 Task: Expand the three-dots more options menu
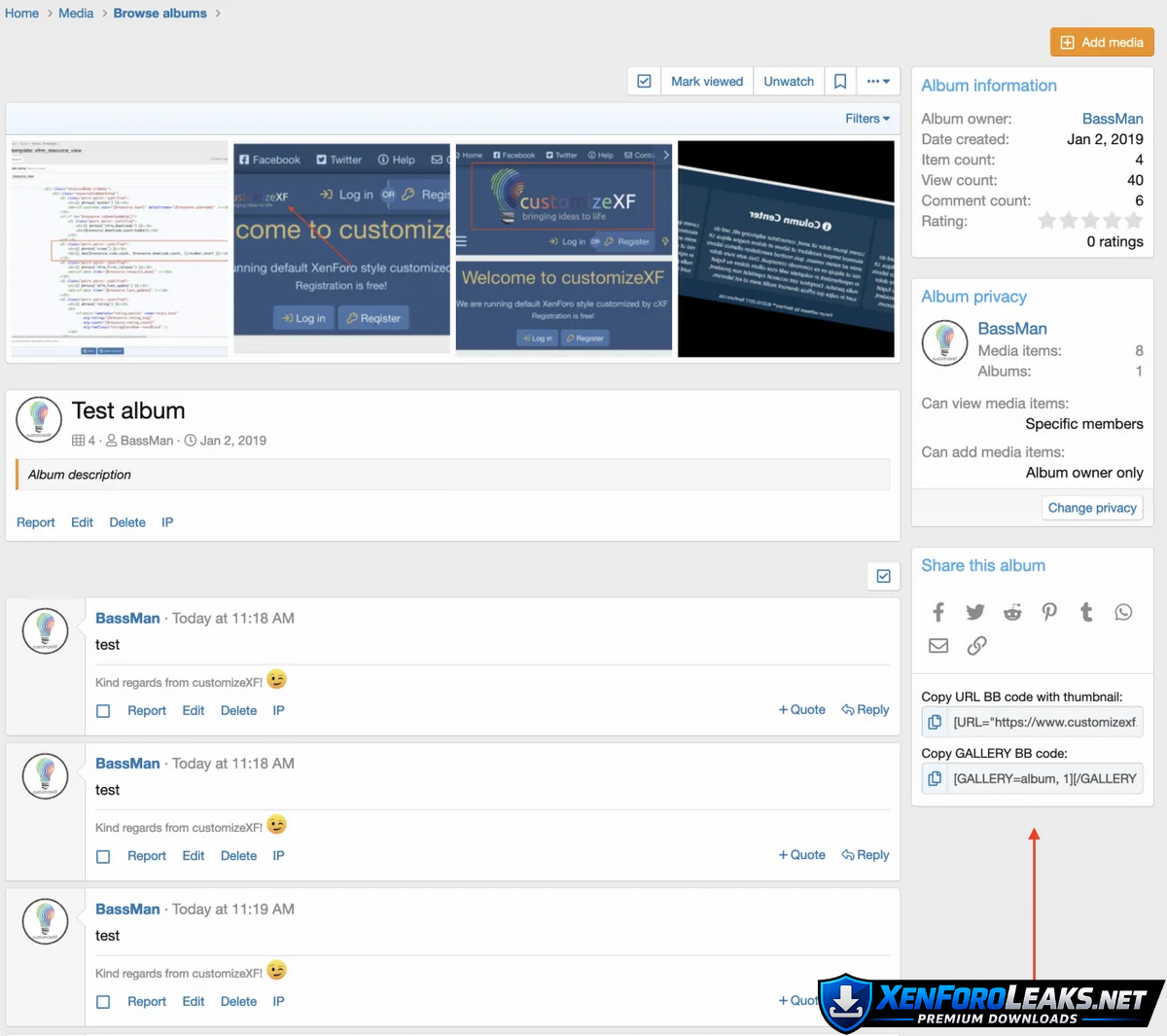point(878,82)
